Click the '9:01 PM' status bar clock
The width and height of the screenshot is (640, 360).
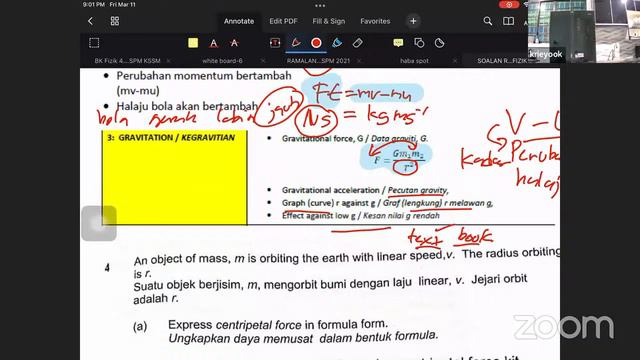[x=94, y=4]
